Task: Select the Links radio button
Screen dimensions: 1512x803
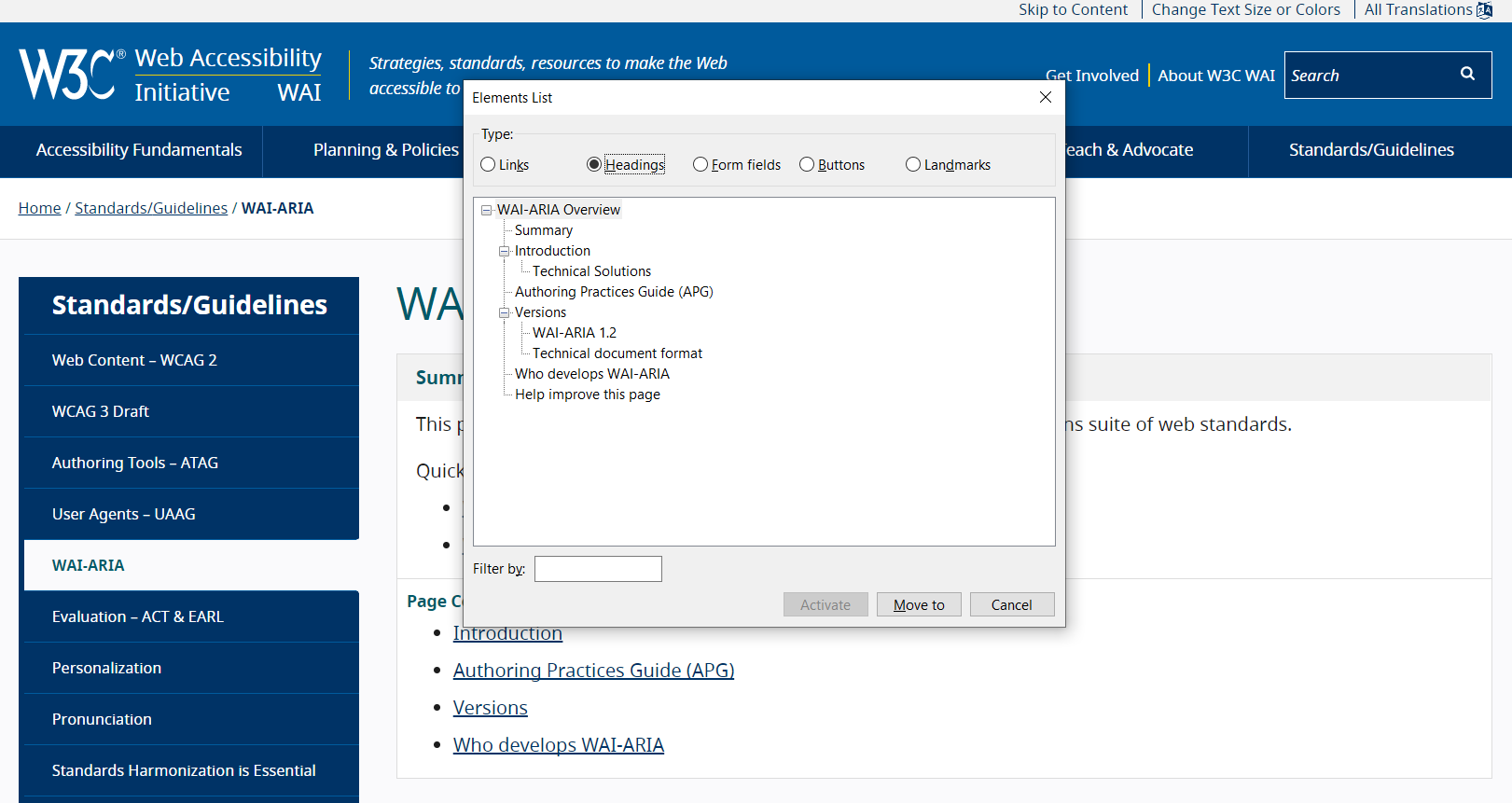Action: click(488, 165)
